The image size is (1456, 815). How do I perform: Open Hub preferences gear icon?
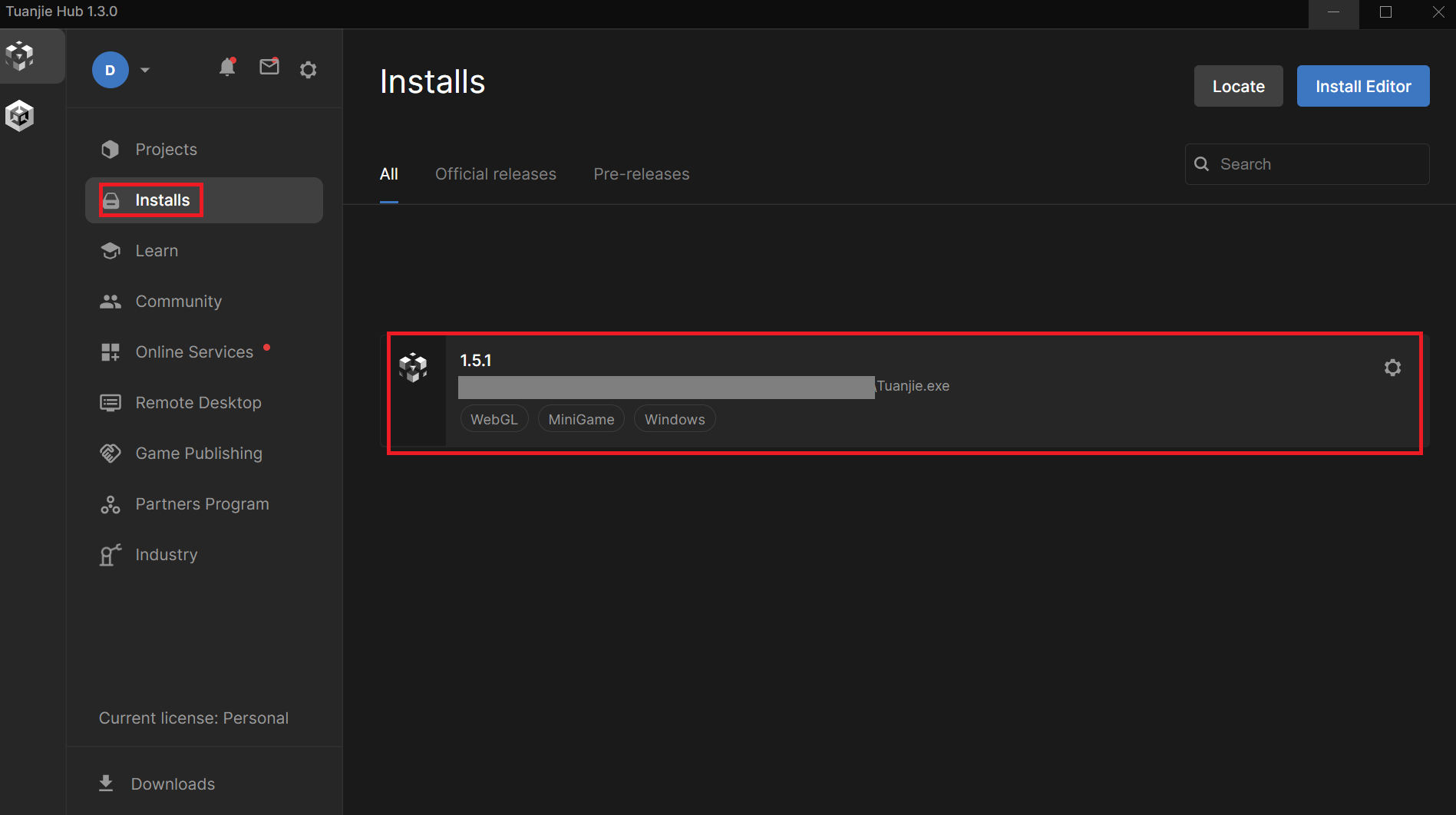pos(309,70)
